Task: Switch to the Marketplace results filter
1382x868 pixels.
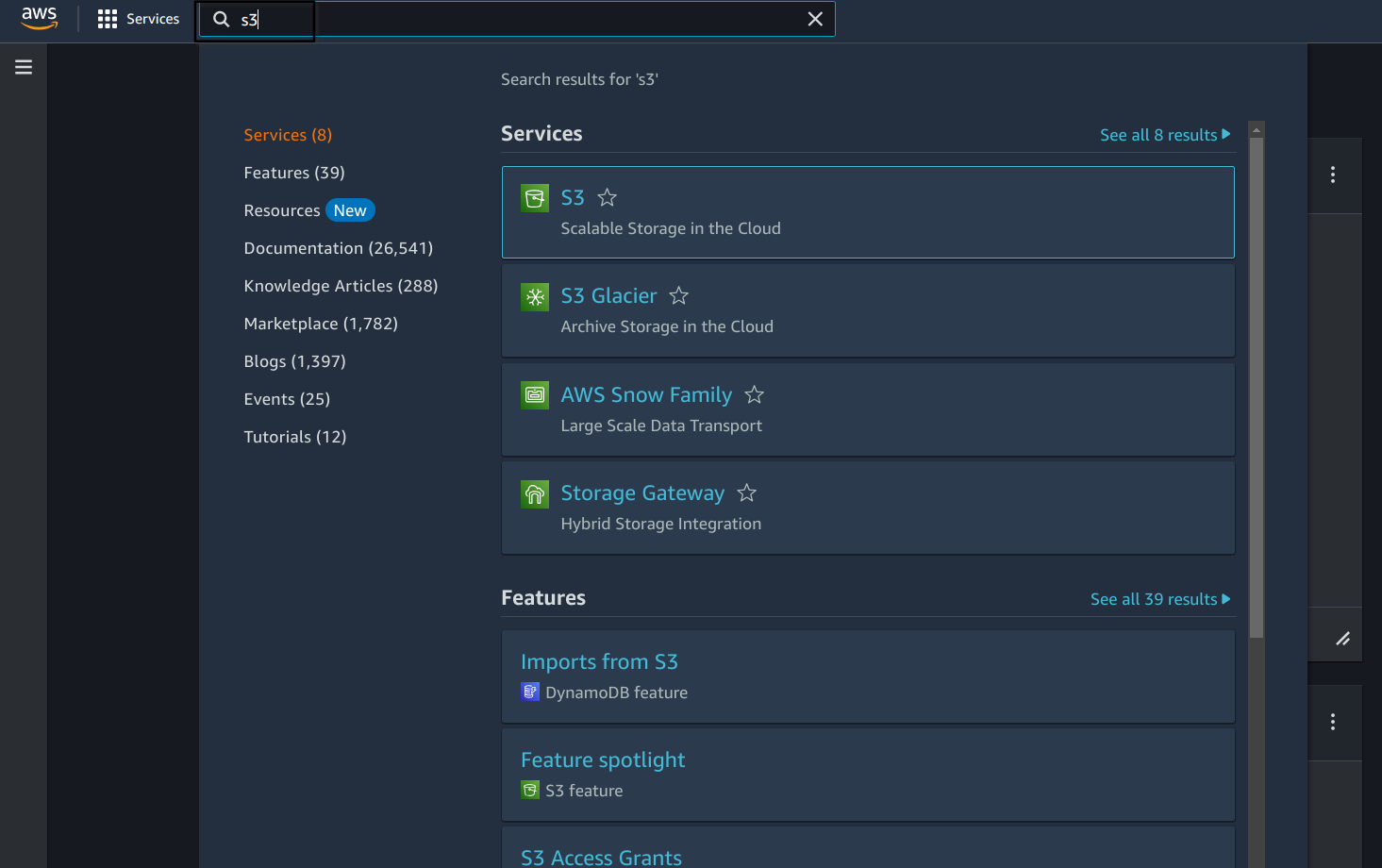Action: 321,323
